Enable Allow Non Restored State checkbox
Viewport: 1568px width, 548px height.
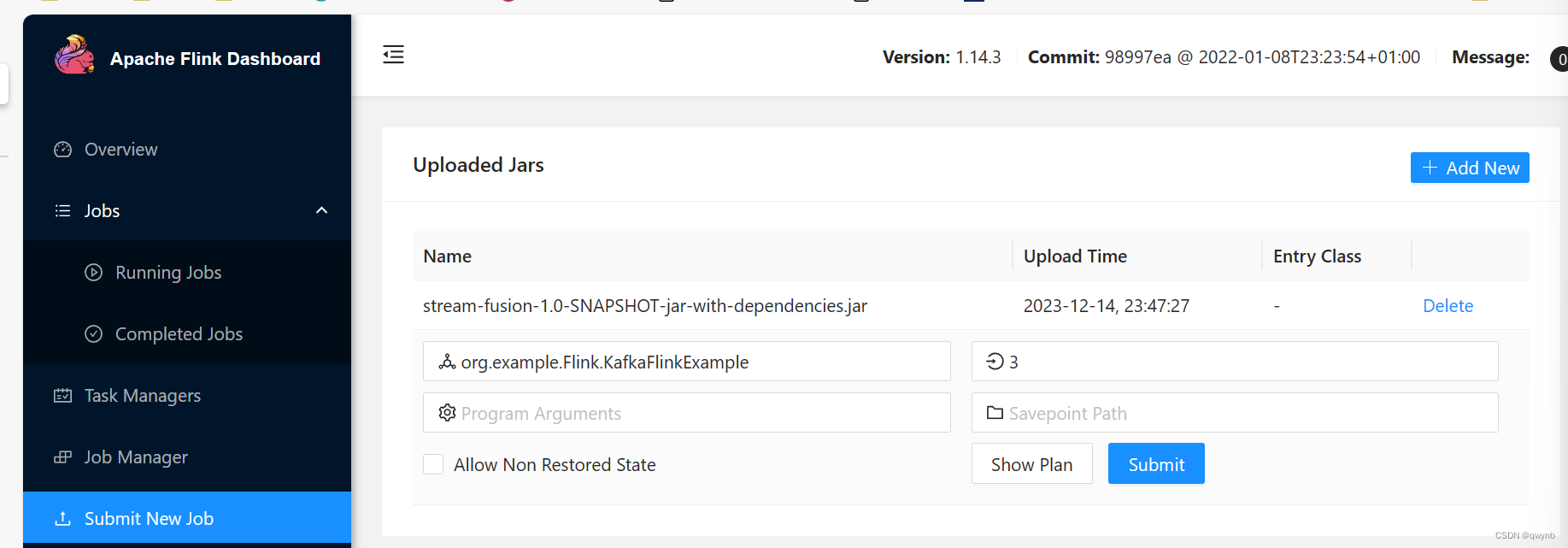[433, 464]
